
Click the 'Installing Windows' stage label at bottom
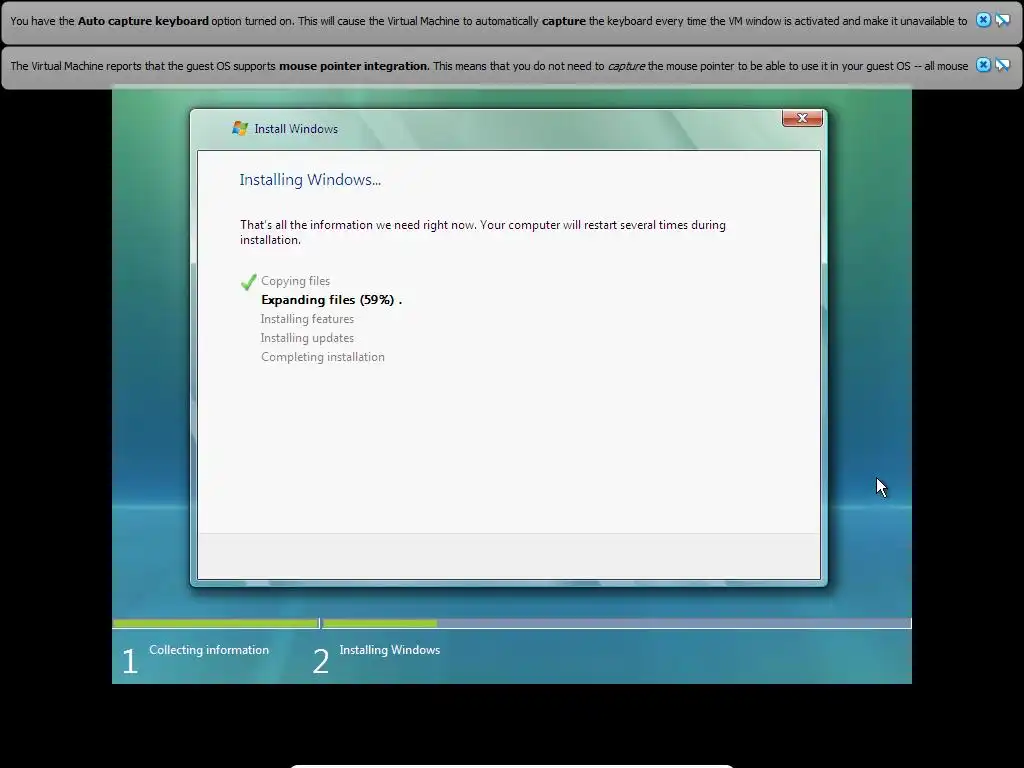click(x=390, y=650)
